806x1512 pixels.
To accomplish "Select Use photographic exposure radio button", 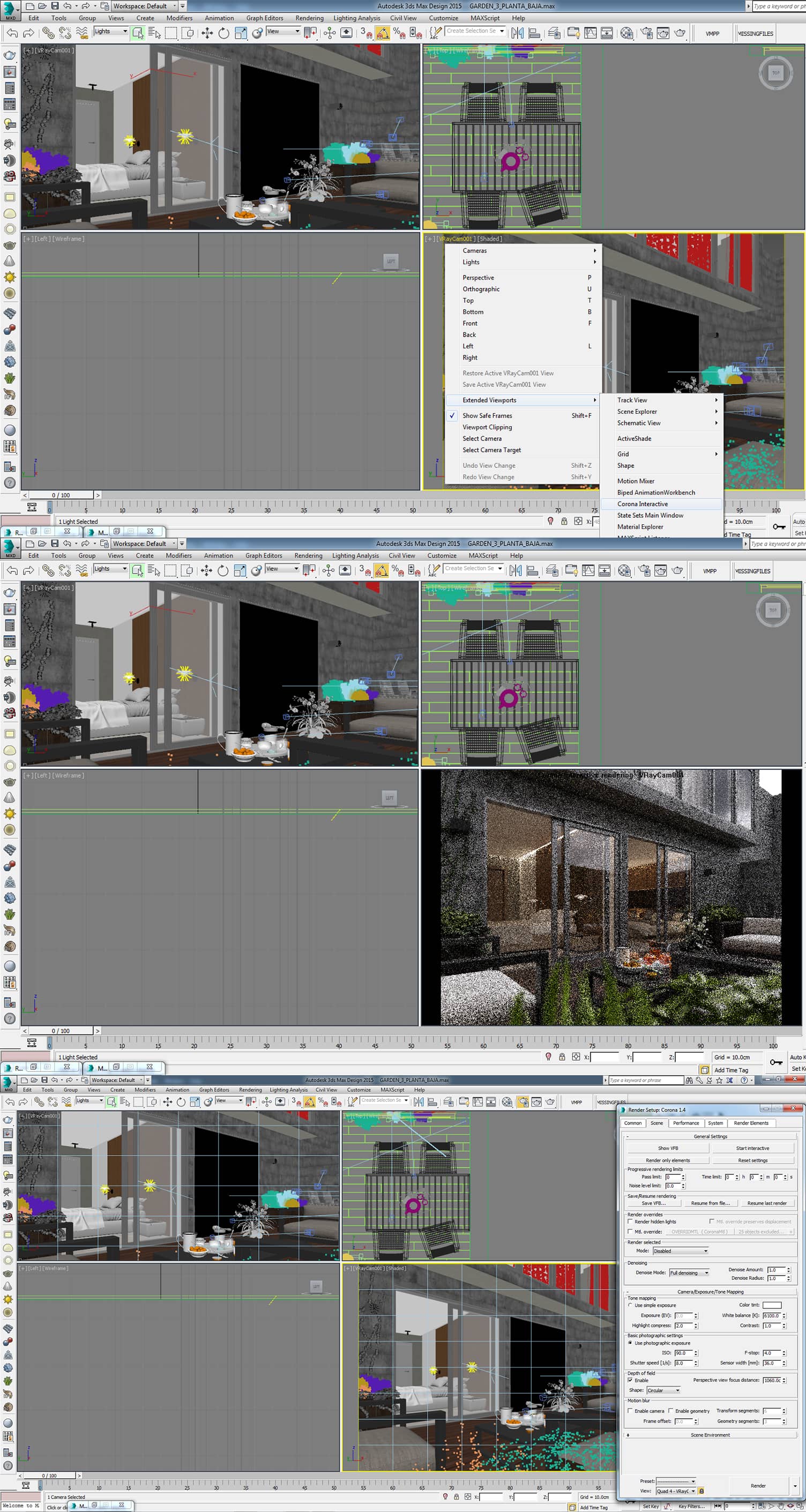I will tap(630, 1343).
